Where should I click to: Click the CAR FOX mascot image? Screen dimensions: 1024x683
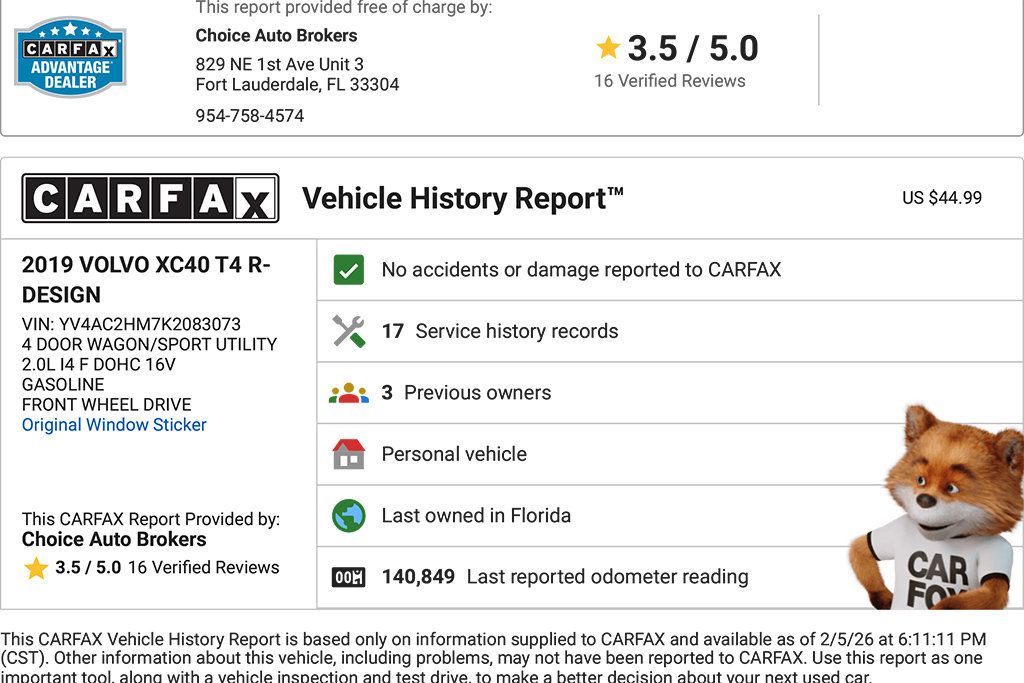click(x=940, y=510)
